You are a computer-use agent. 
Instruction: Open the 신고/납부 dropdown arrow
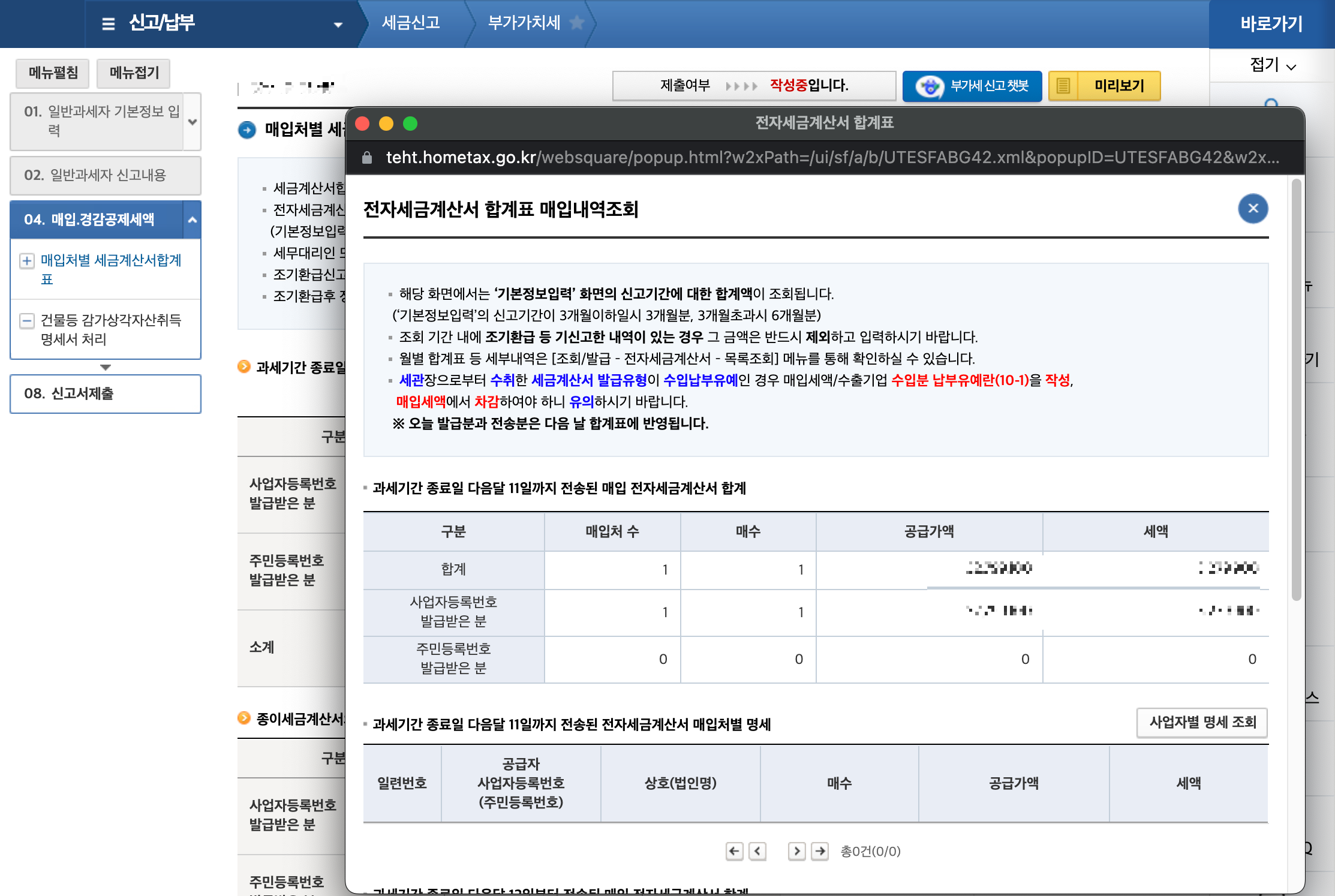coord(338,25)
